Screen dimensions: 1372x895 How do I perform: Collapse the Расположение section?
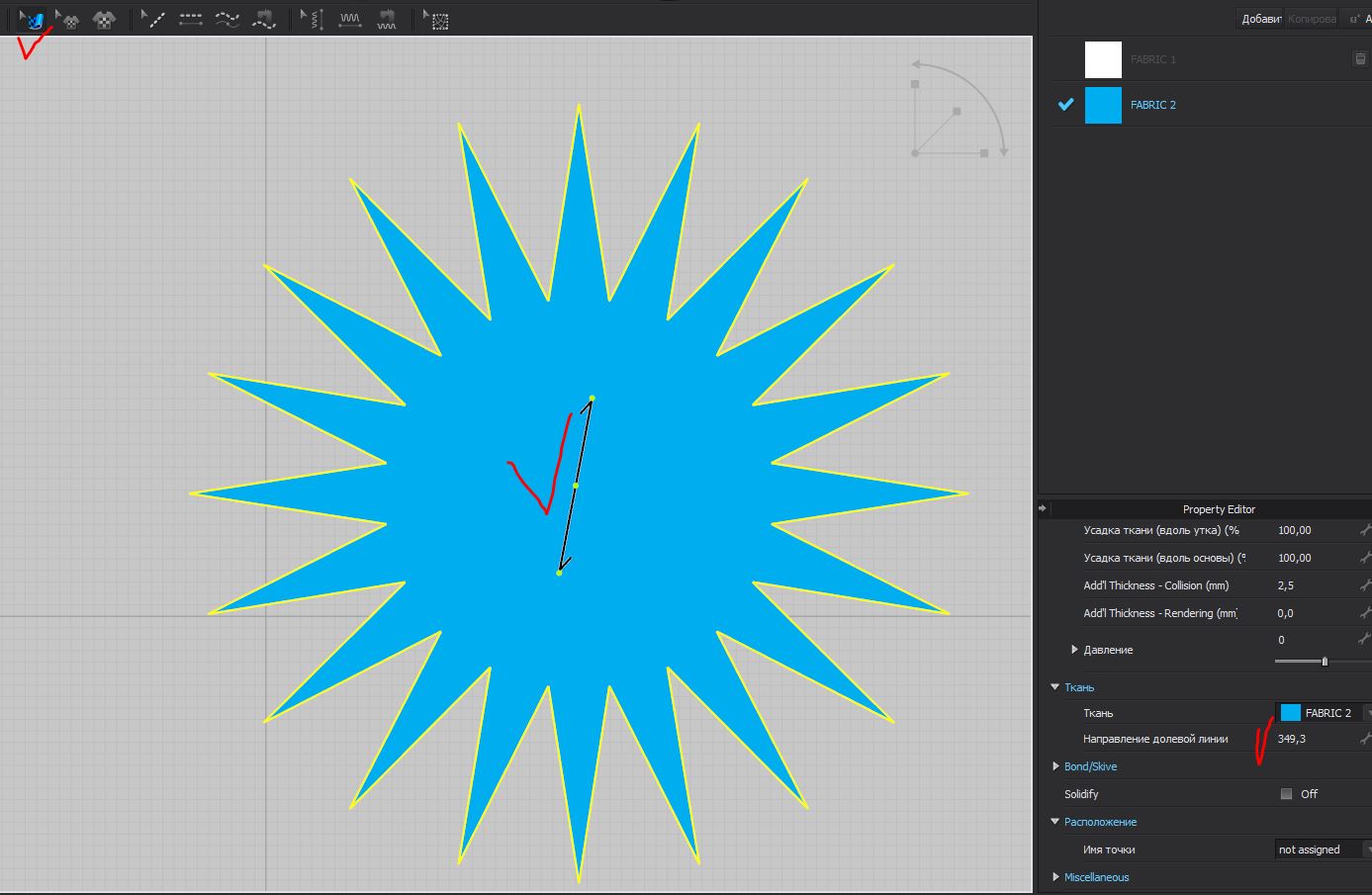coord(1054,822)
